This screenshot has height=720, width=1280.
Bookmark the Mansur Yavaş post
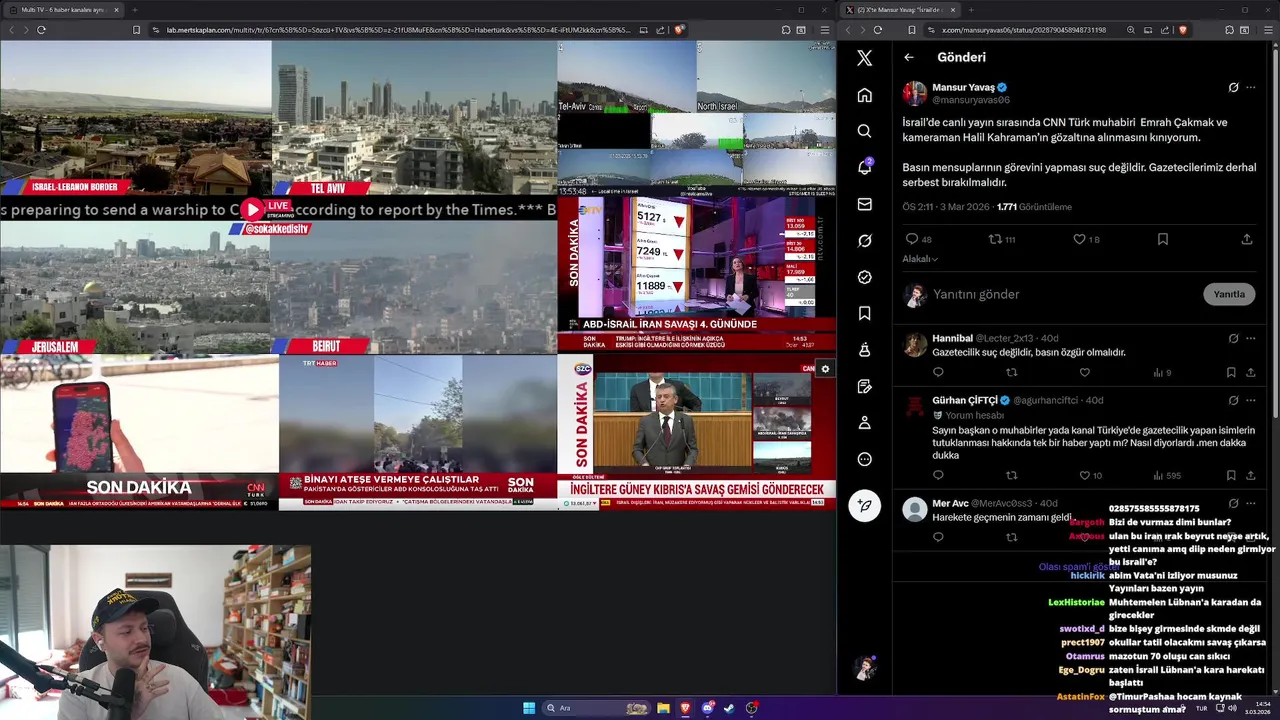1162,239
